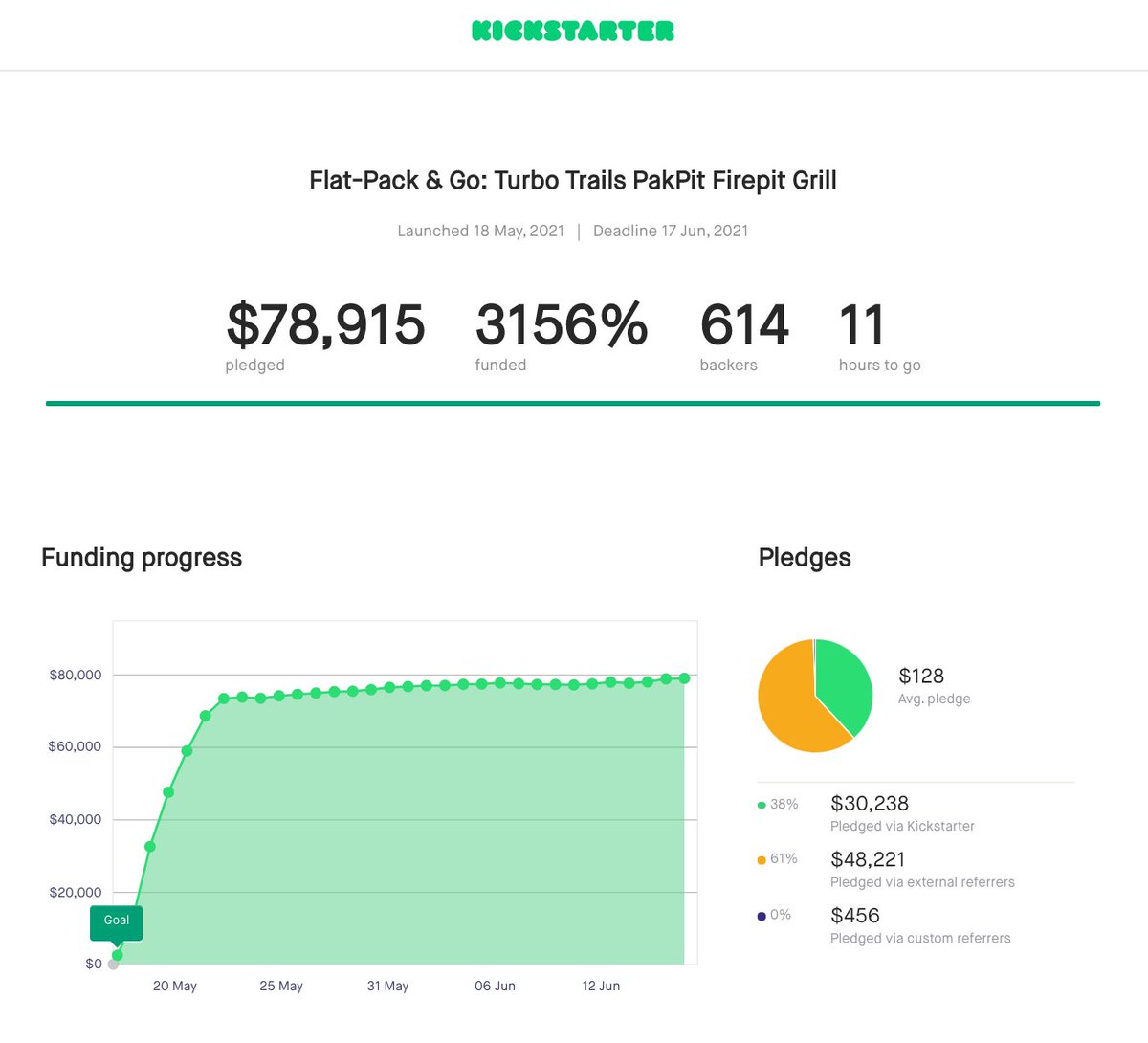Click the 20 May x-axis label
Viewport: 1148px width, 1043px height.
point(175,986)
